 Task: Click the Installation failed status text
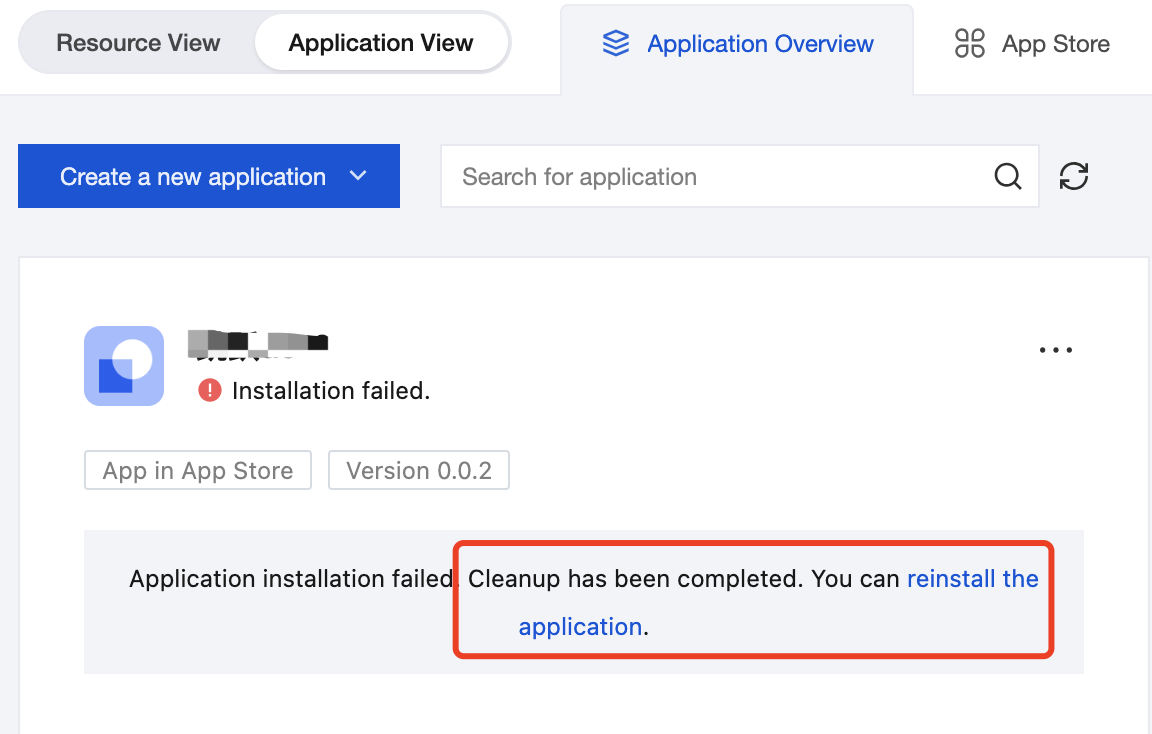click(x=330, y=391)
